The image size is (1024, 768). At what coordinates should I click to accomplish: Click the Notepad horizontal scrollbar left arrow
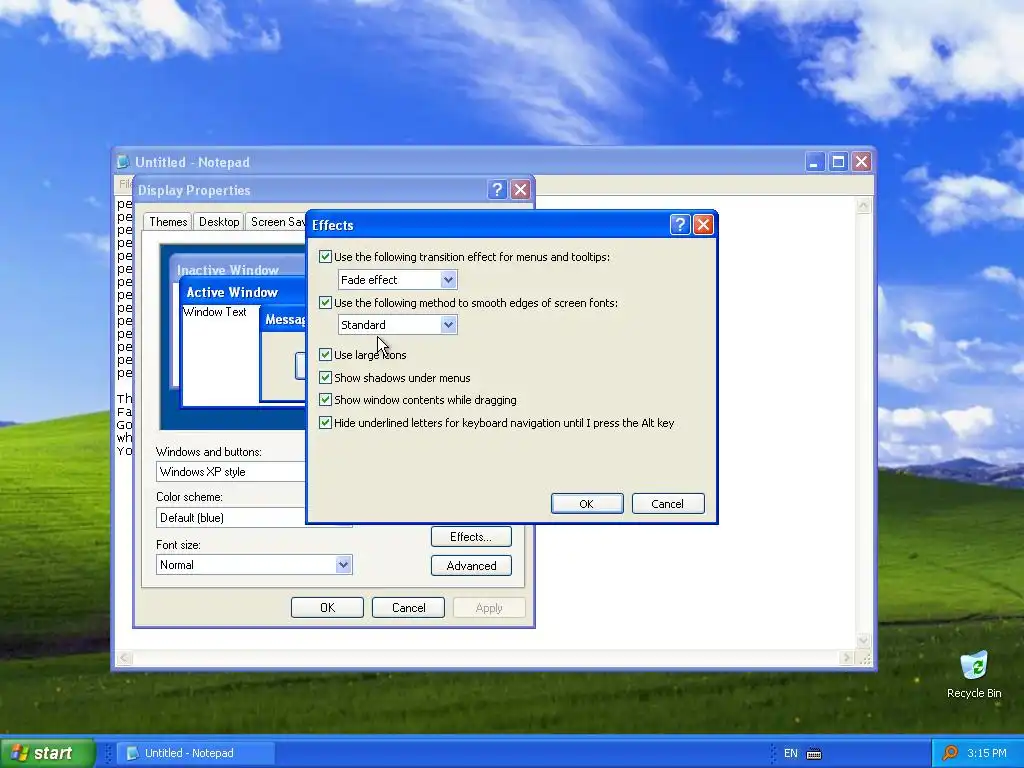coord(124,658)
